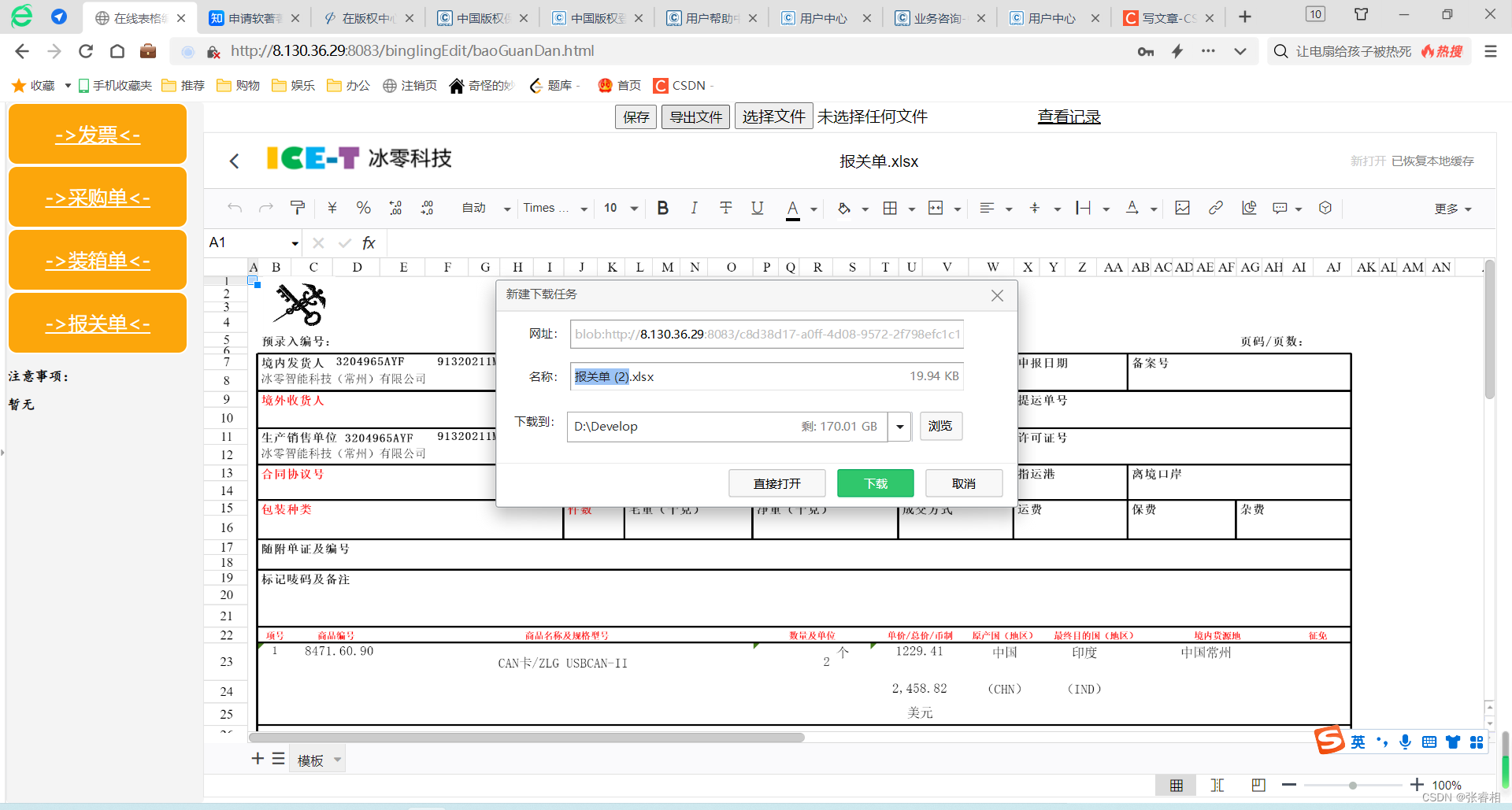
Task: Open a new browser tab with plus
Action: tap(1245, 17)
